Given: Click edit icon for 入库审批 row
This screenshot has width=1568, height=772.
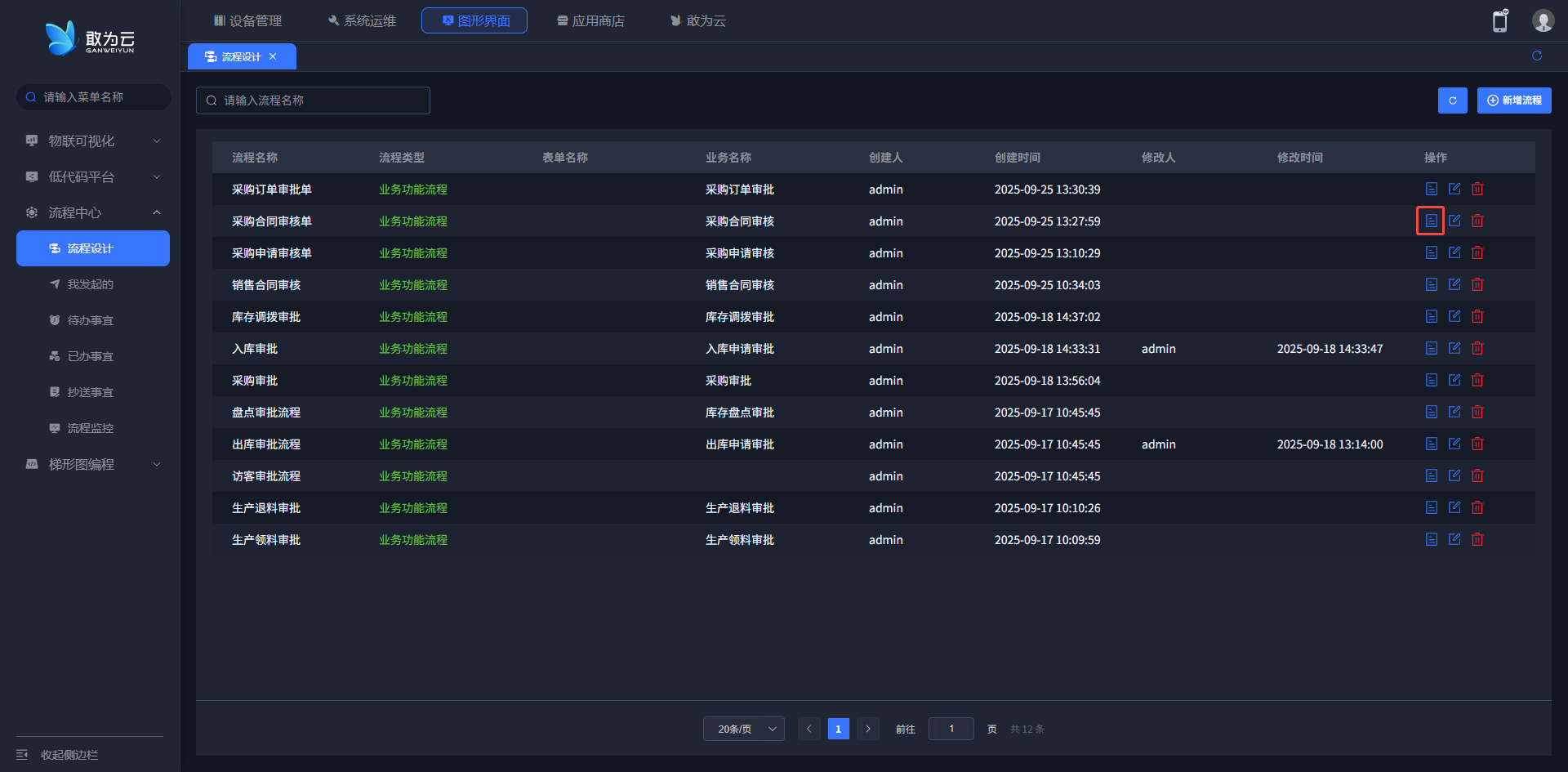Looking at the screenshot, I should click(1454, 348).
